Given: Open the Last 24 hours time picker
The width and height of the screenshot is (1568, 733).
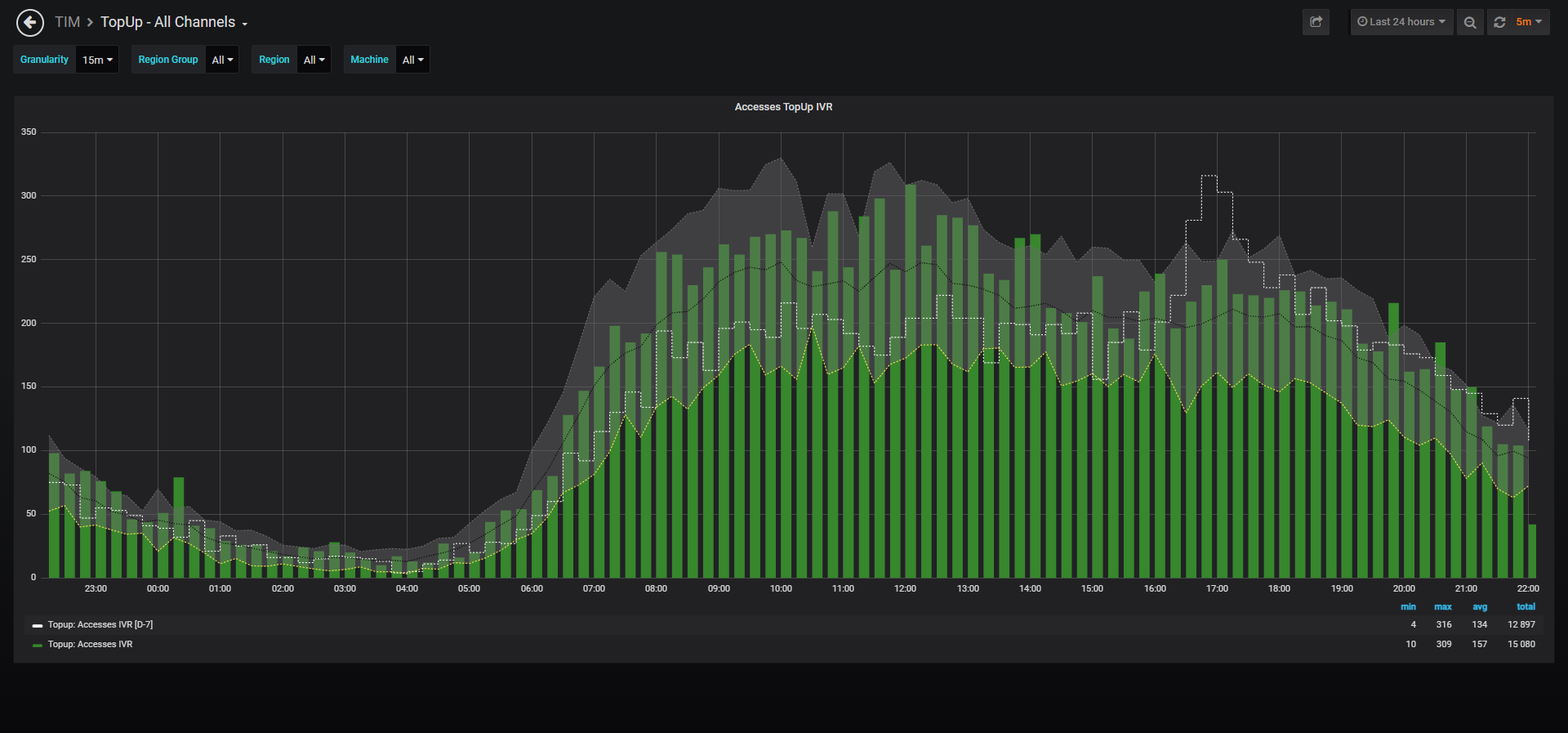Looking at the screenshot, I should 1401,22.
